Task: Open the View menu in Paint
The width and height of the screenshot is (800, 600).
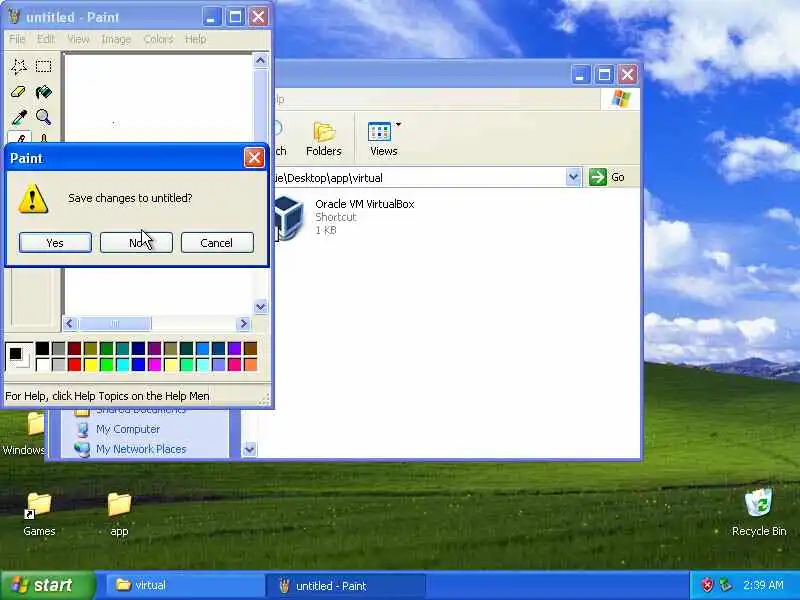Action: click(x=78, y=39)
